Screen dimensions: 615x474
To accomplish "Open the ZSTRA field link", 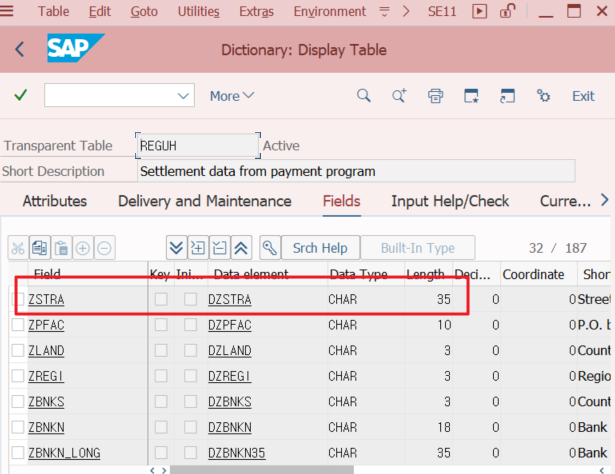I will [x=46, y=300].
